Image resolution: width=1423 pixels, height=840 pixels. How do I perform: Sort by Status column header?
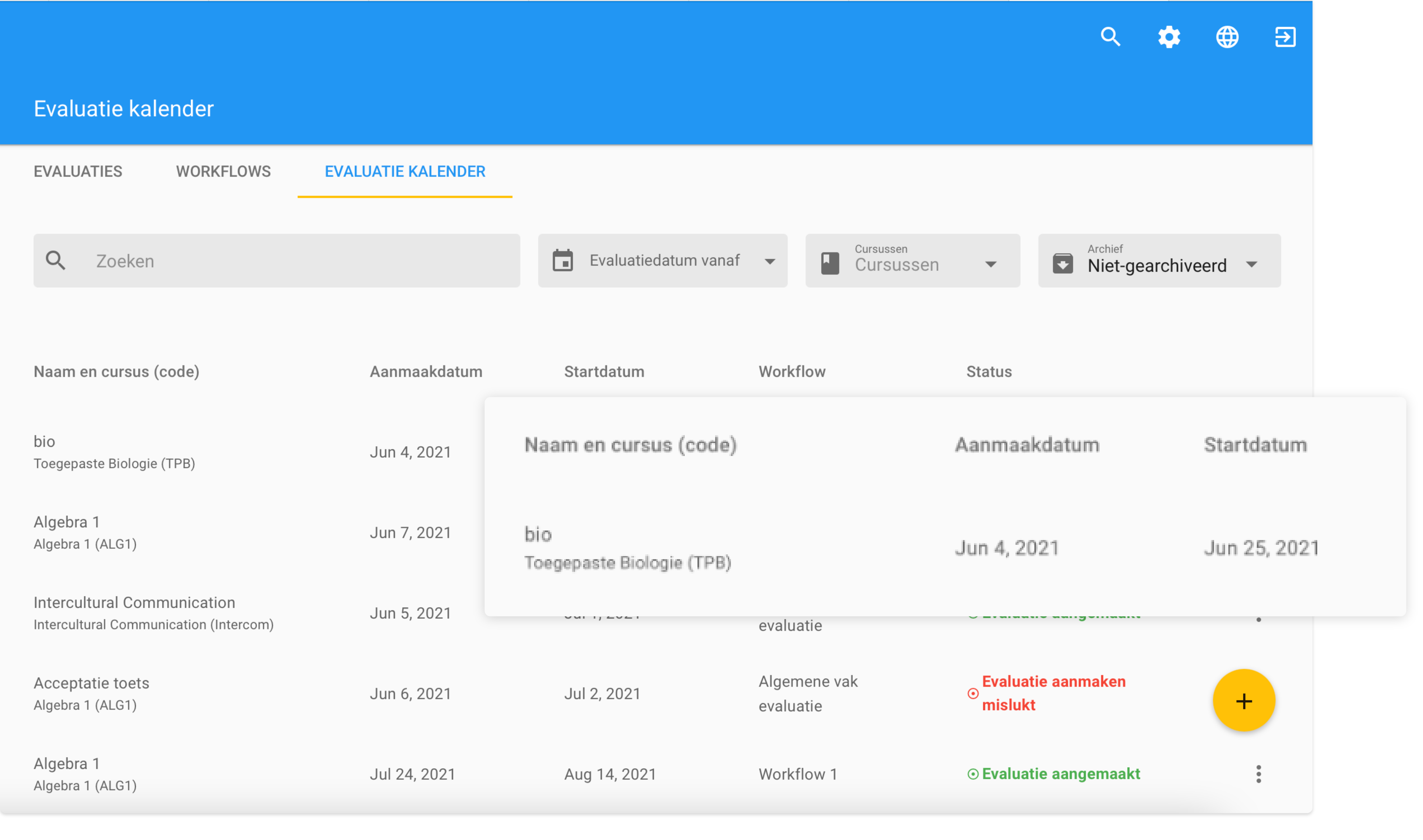click(989, 372)
